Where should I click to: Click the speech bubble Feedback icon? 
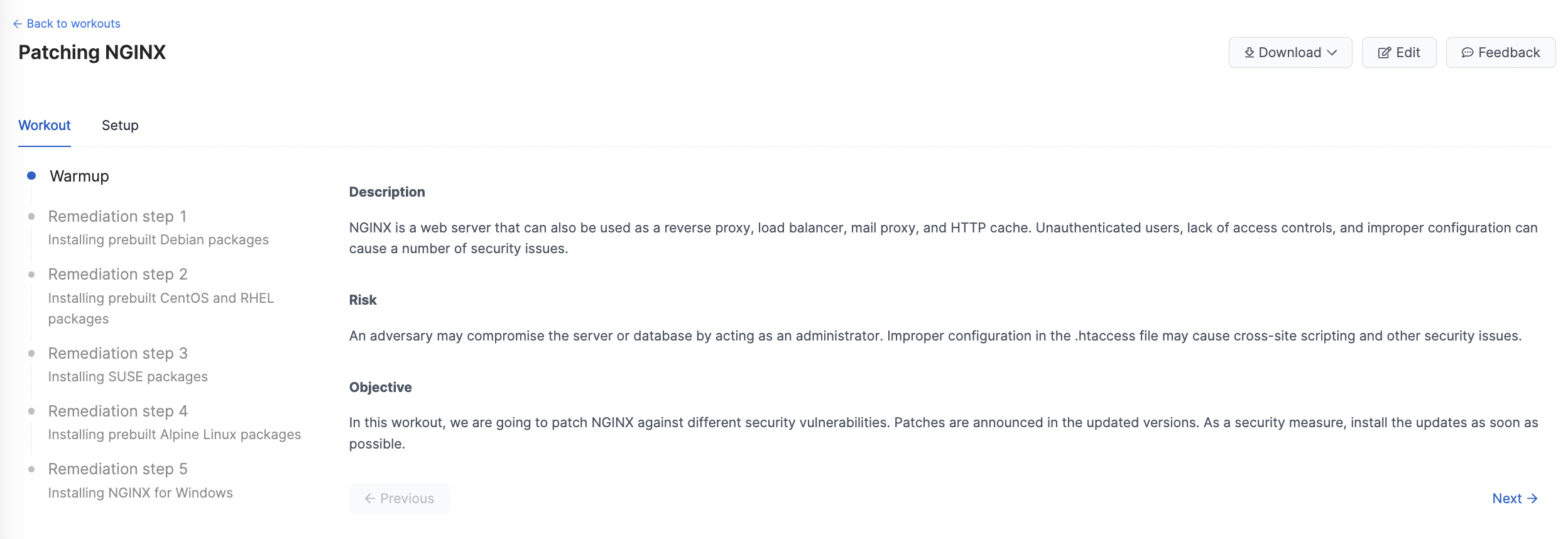(x=1467, y=53)
